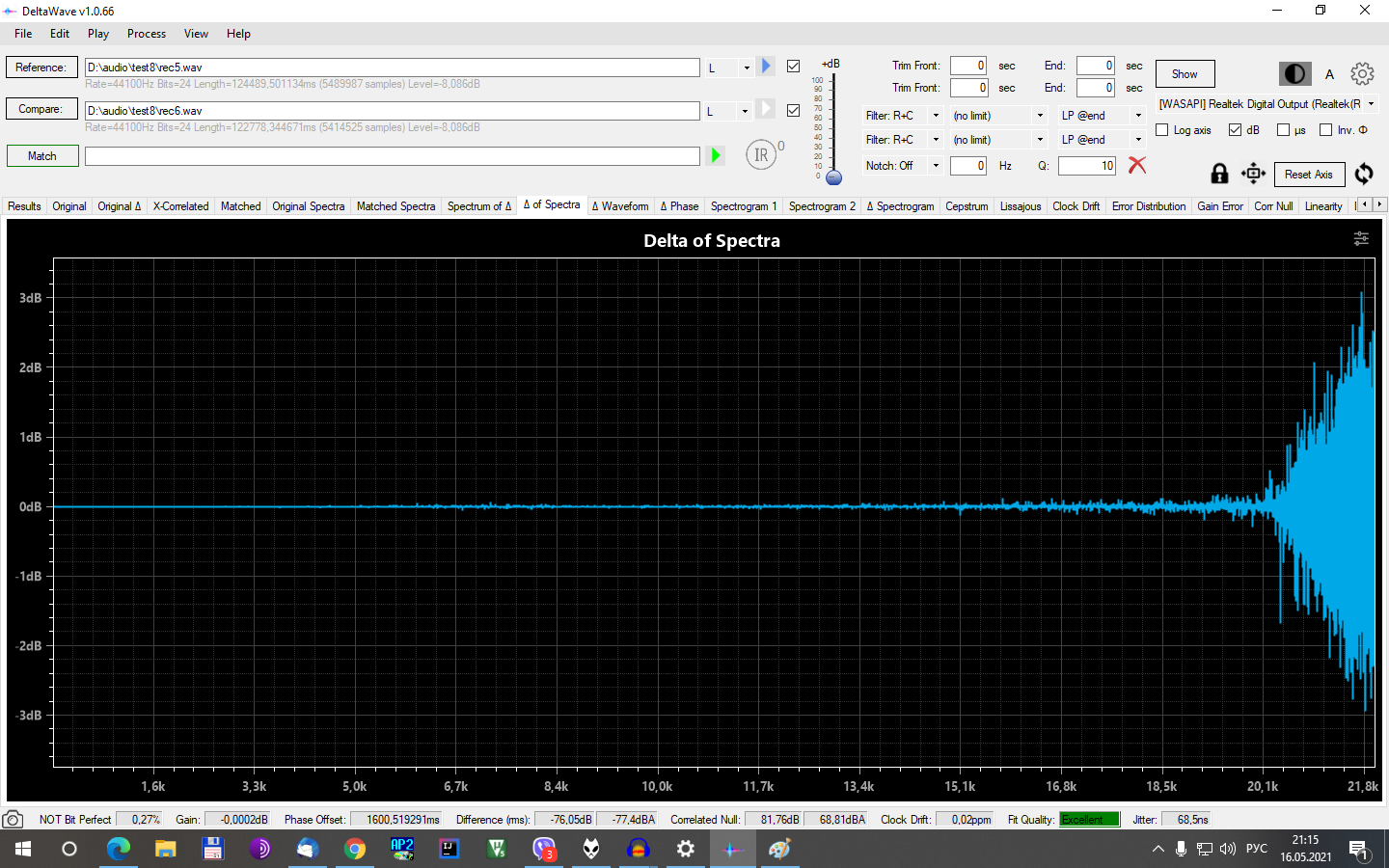Switch to the Cepstrum tab
Image resolution: width=1389 pixels, height=868 pixels.
967,205
